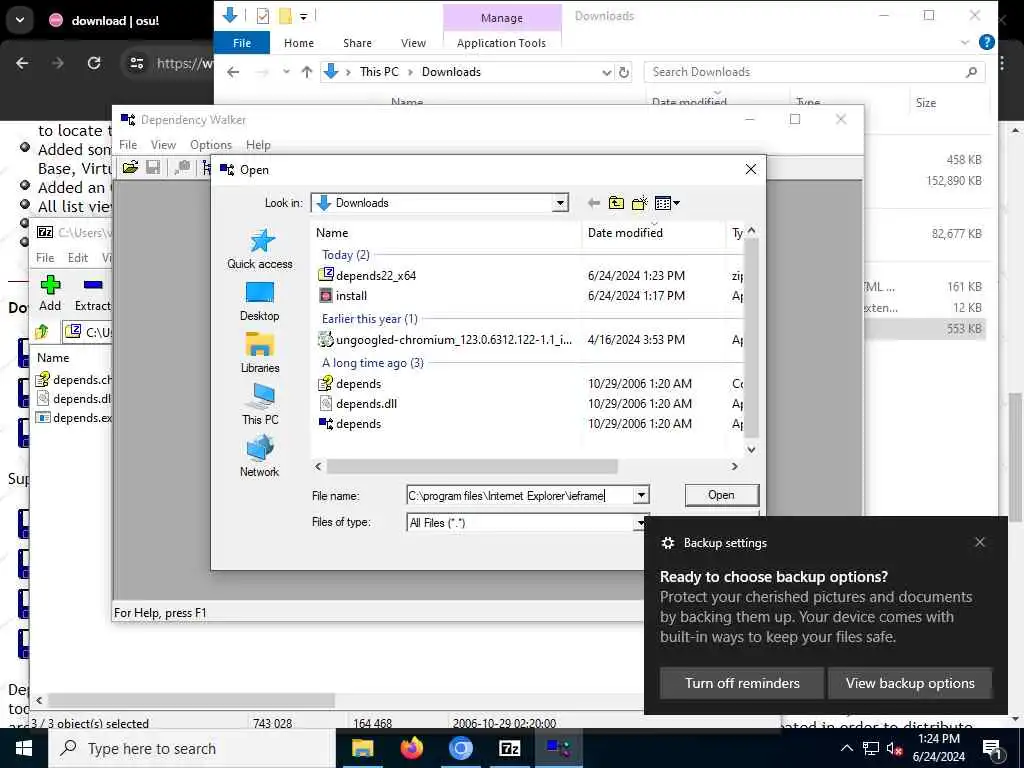The height and width of the screenshot is (768, 1024).
Task: Select depends22_x64 zip file in Open dialog
Action: coord(376,276)
